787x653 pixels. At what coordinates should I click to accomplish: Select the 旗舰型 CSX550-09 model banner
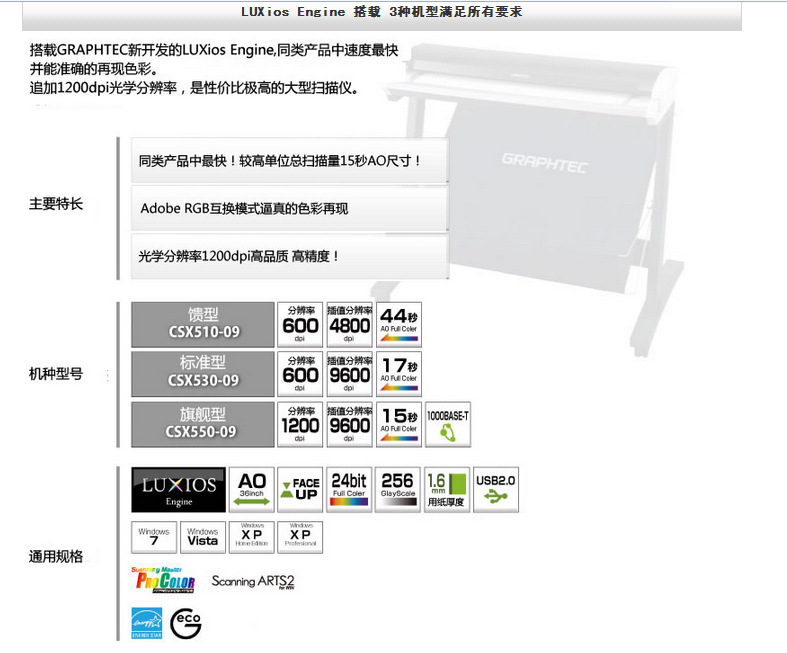(203, 424)
